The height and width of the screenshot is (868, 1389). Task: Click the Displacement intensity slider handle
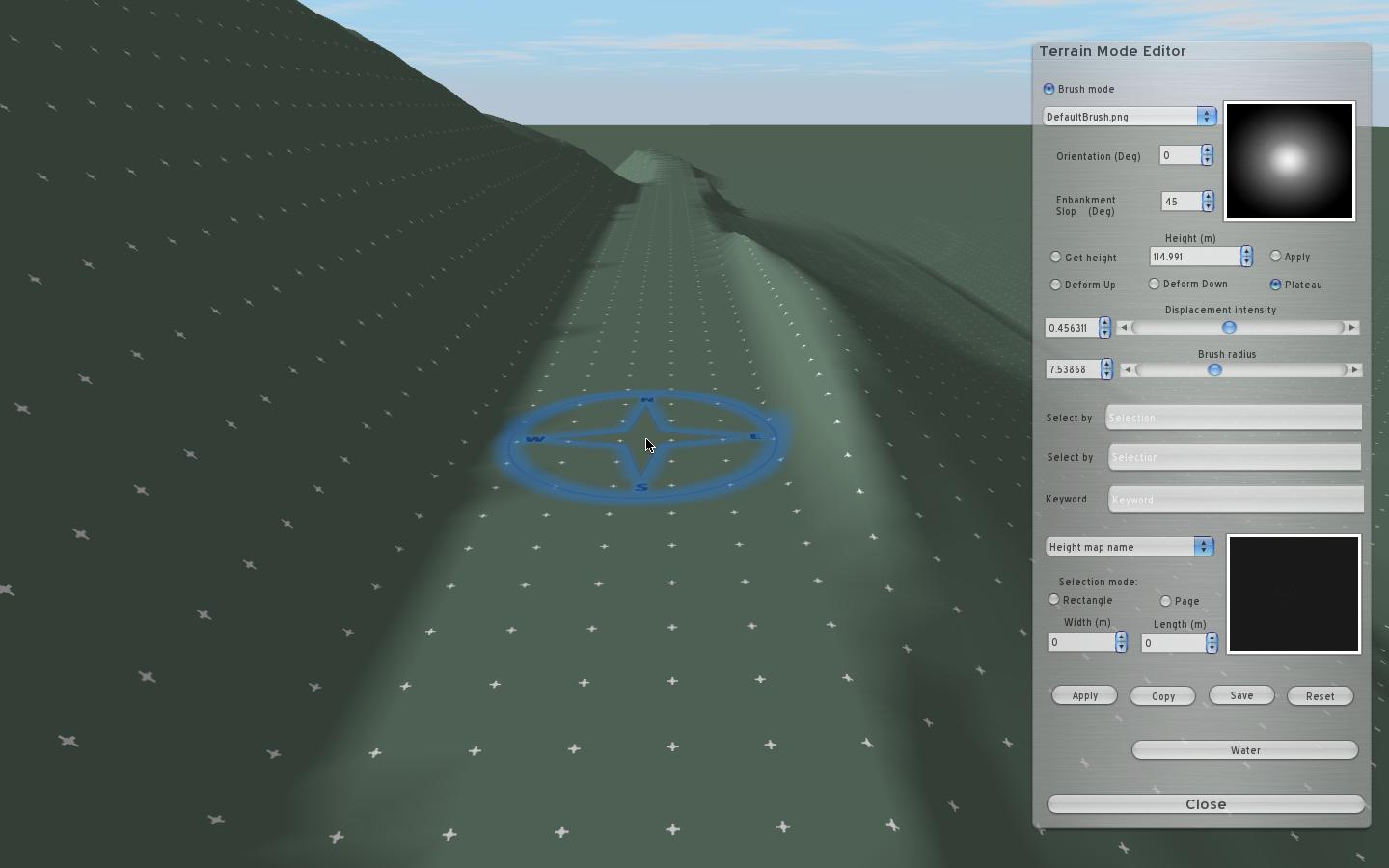click(1229, 328)
